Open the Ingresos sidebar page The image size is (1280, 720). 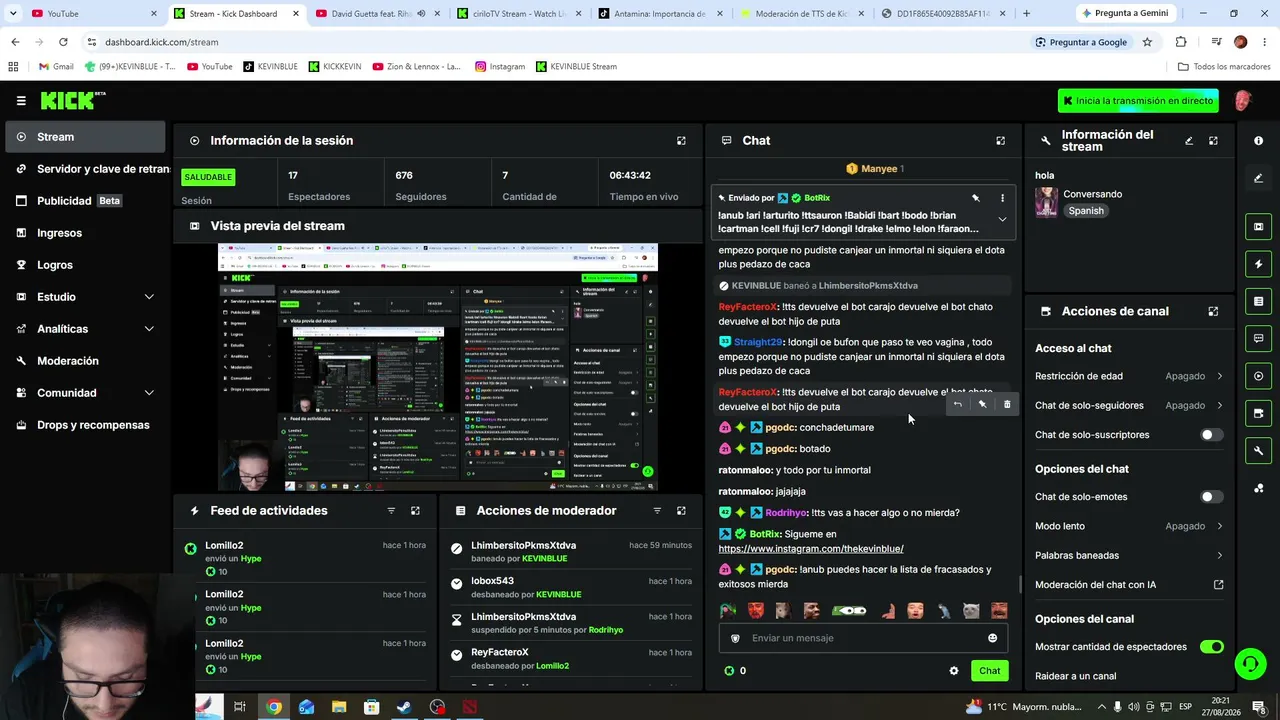coord(85,233)
